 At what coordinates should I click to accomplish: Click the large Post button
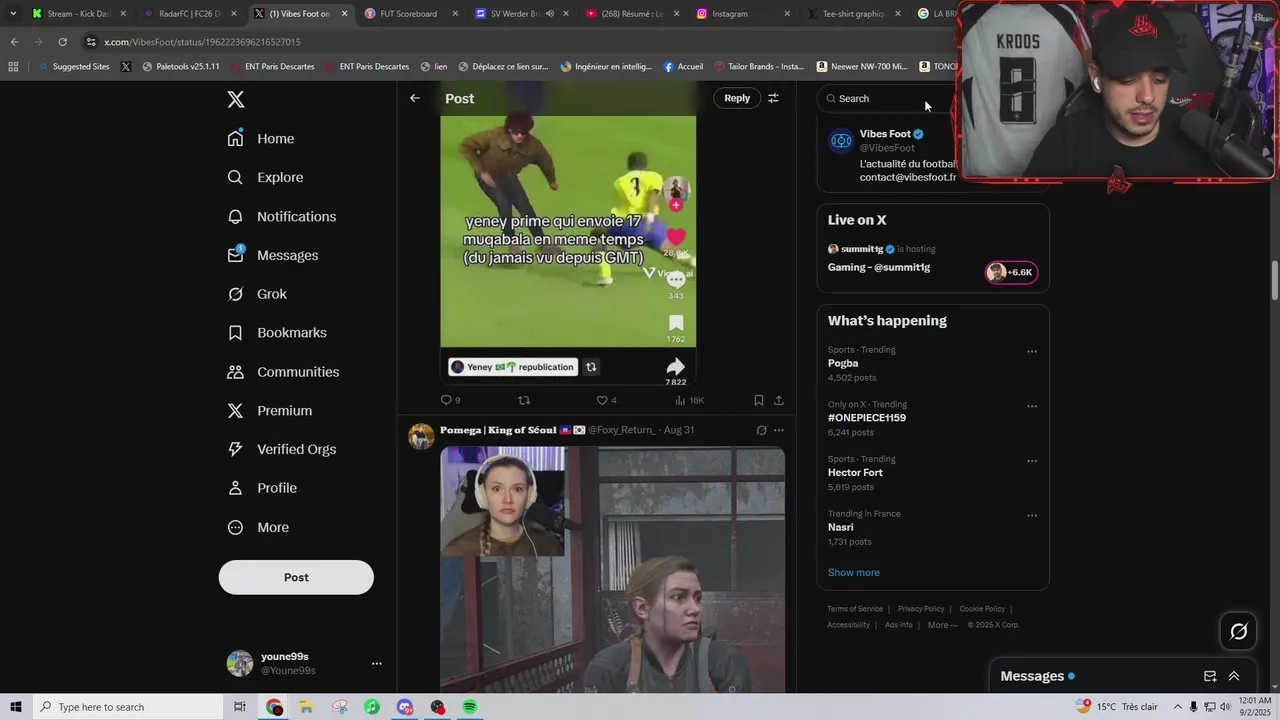coord(296,577)
